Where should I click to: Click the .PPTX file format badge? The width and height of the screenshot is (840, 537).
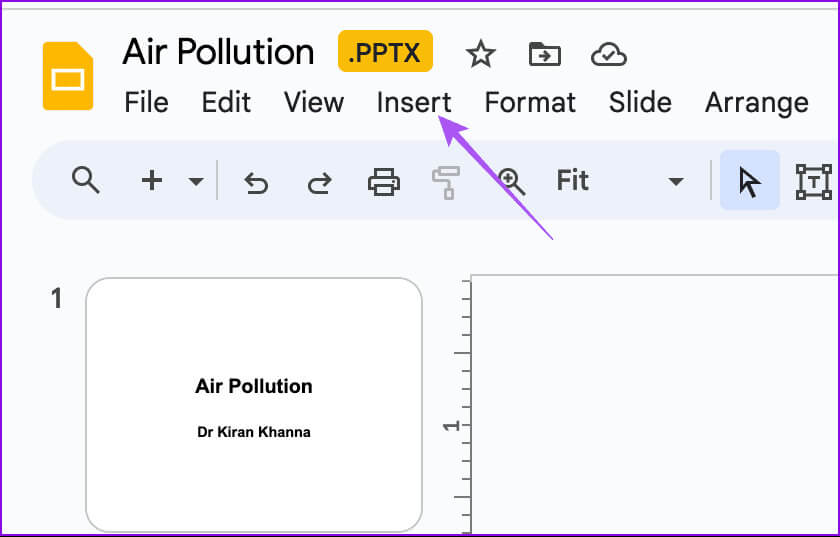coord(385,52)
